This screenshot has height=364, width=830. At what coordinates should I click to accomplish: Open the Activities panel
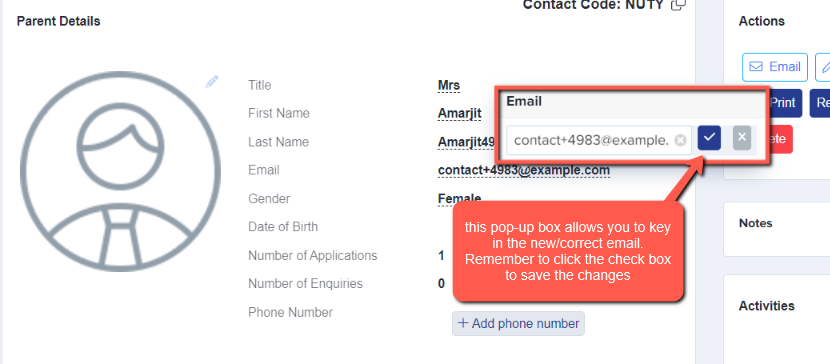[x=766, y=306]
